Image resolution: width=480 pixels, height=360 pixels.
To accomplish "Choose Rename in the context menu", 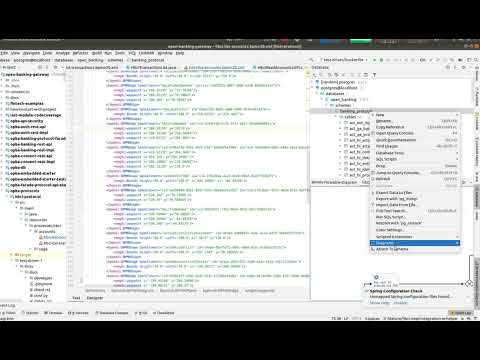I will (x=415, y=121).
